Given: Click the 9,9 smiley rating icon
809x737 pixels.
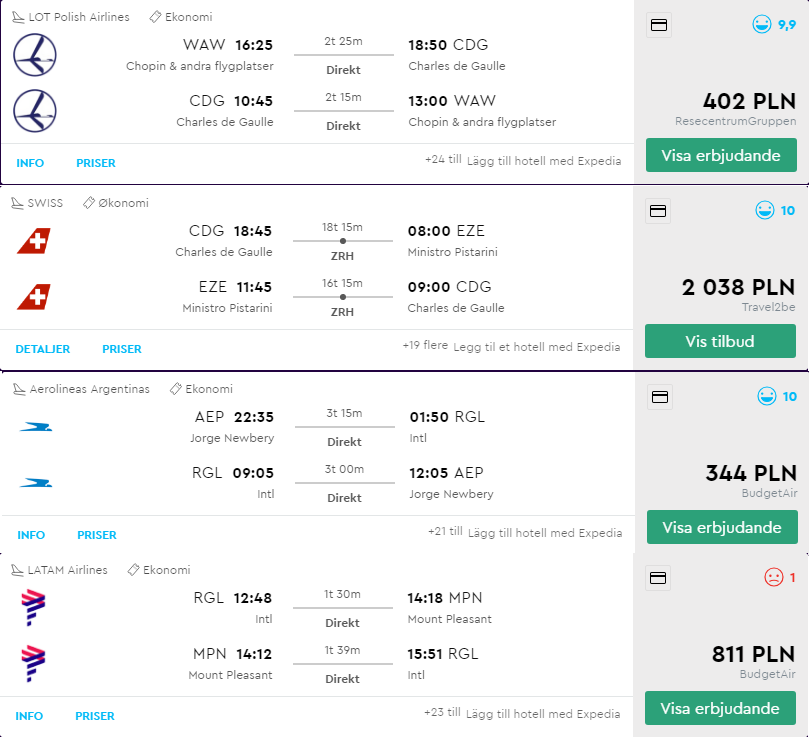Looking at the screenshot, I should (762, 24).
